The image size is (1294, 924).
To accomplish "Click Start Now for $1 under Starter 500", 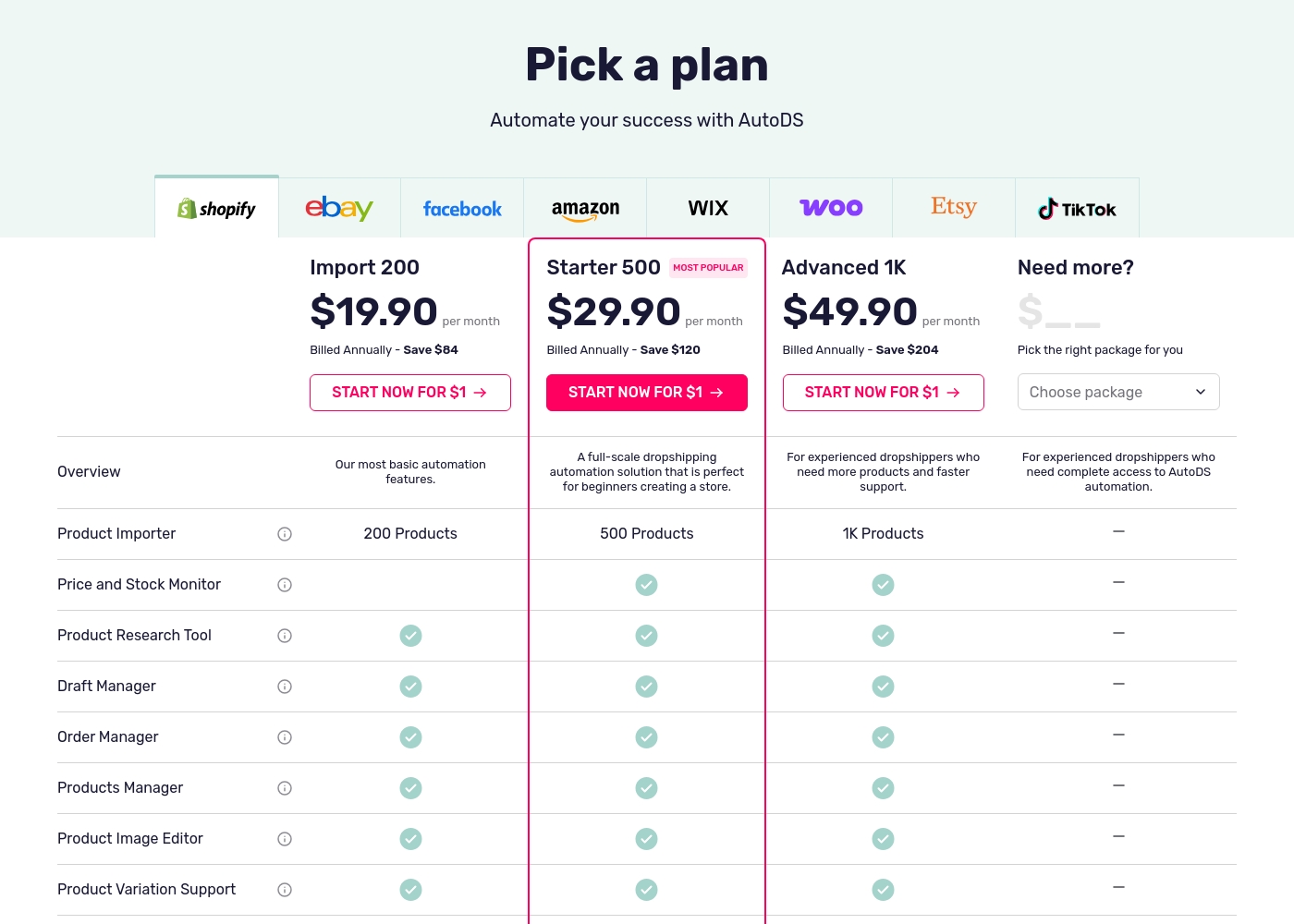I will click(647, 393).
